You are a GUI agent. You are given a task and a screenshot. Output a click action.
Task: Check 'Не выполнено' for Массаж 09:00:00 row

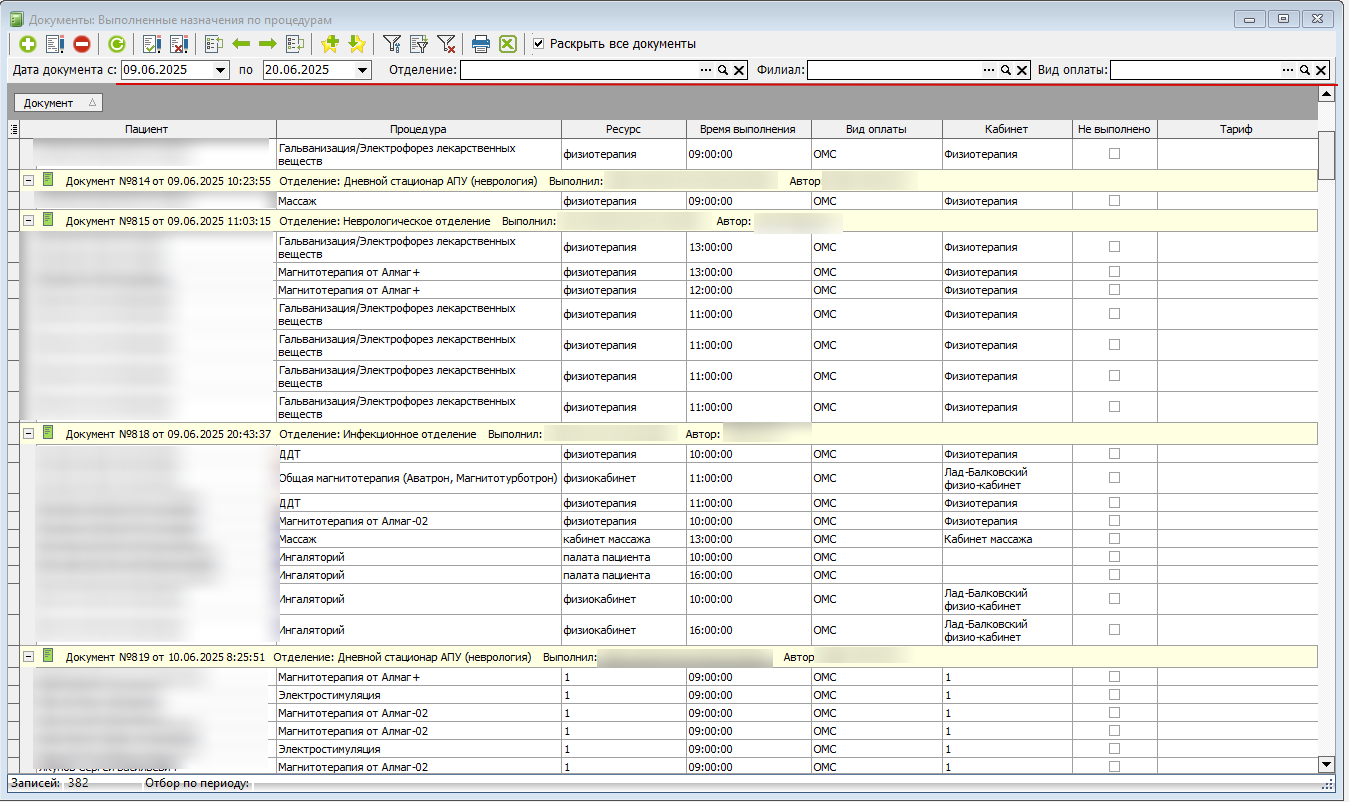tap(1114, 200)
